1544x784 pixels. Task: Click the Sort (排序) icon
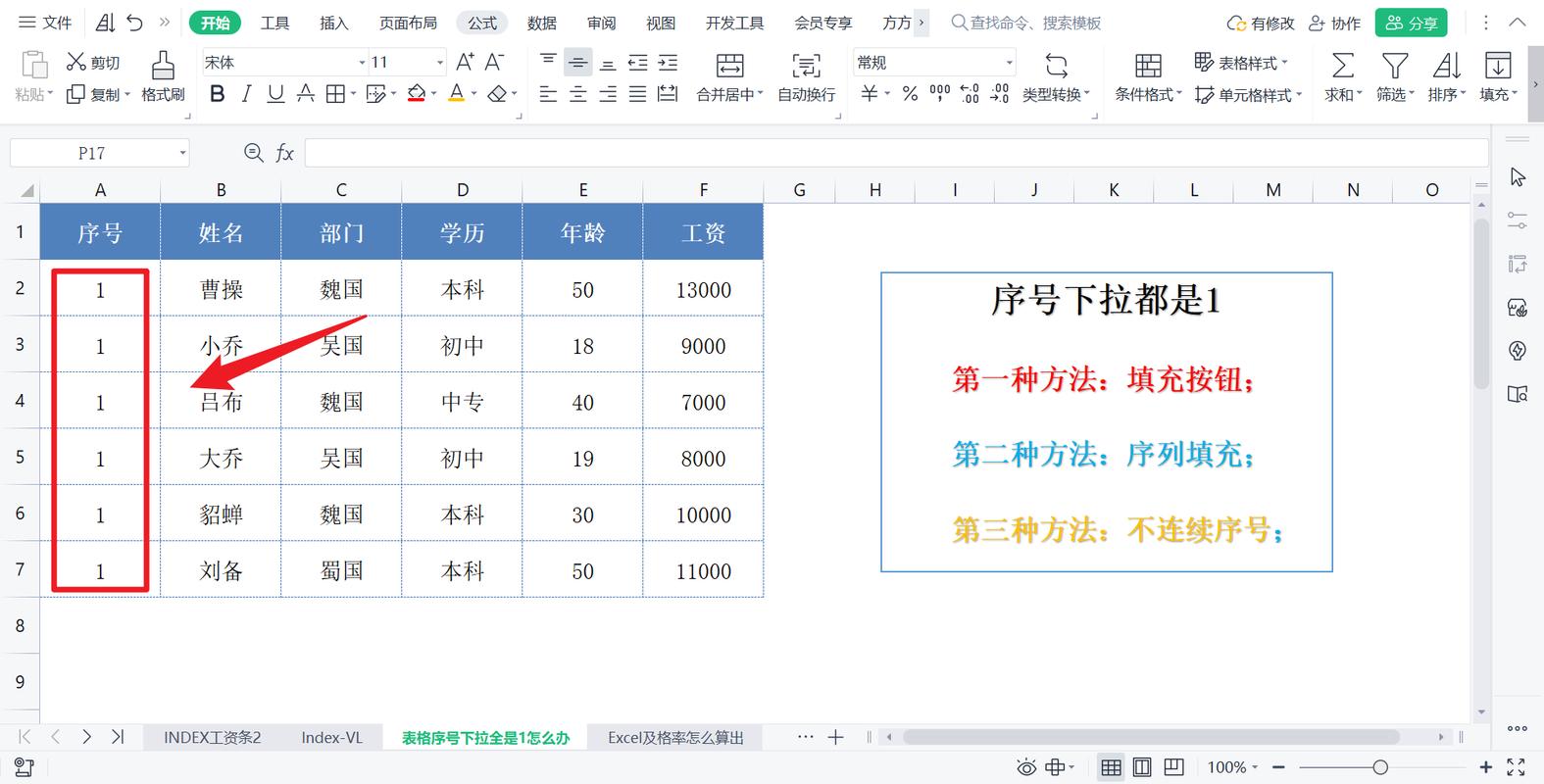(x=1446, y=66)
